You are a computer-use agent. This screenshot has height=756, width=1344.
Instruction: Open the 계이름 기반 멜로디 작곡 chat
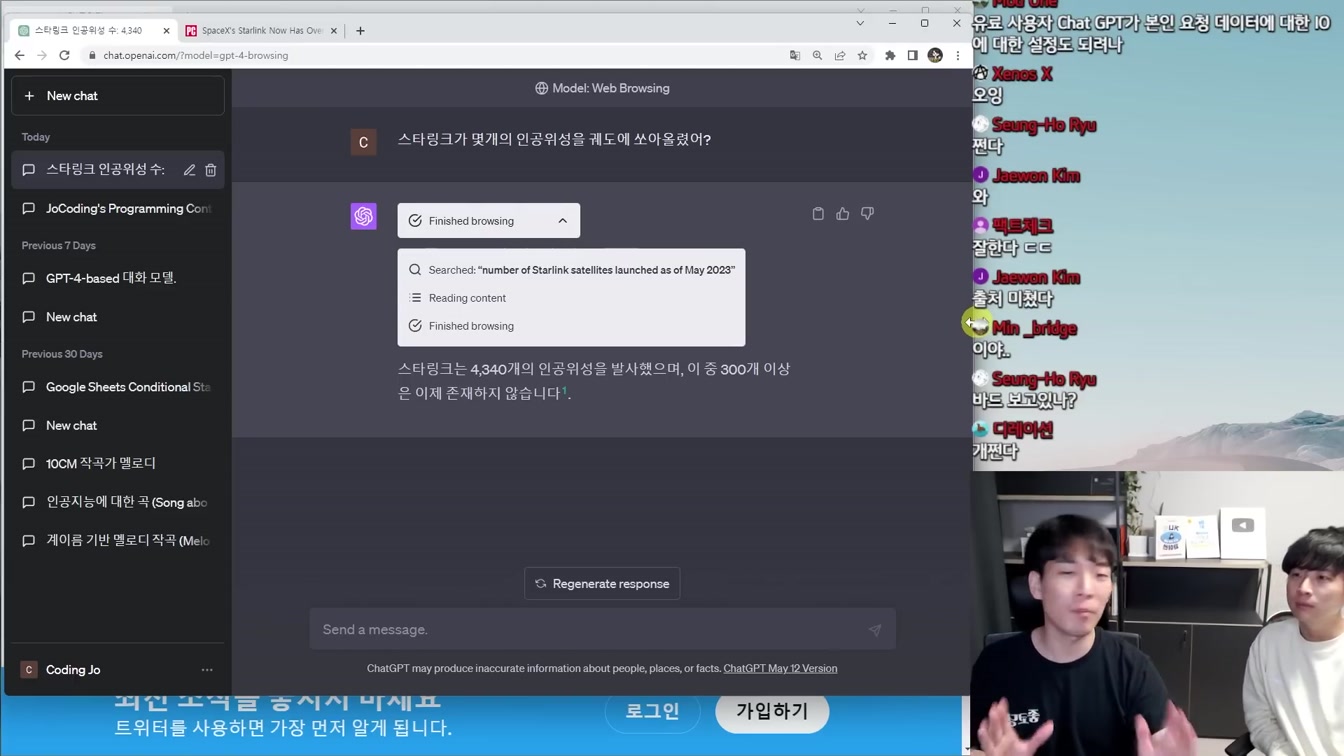tap(118, 541)
